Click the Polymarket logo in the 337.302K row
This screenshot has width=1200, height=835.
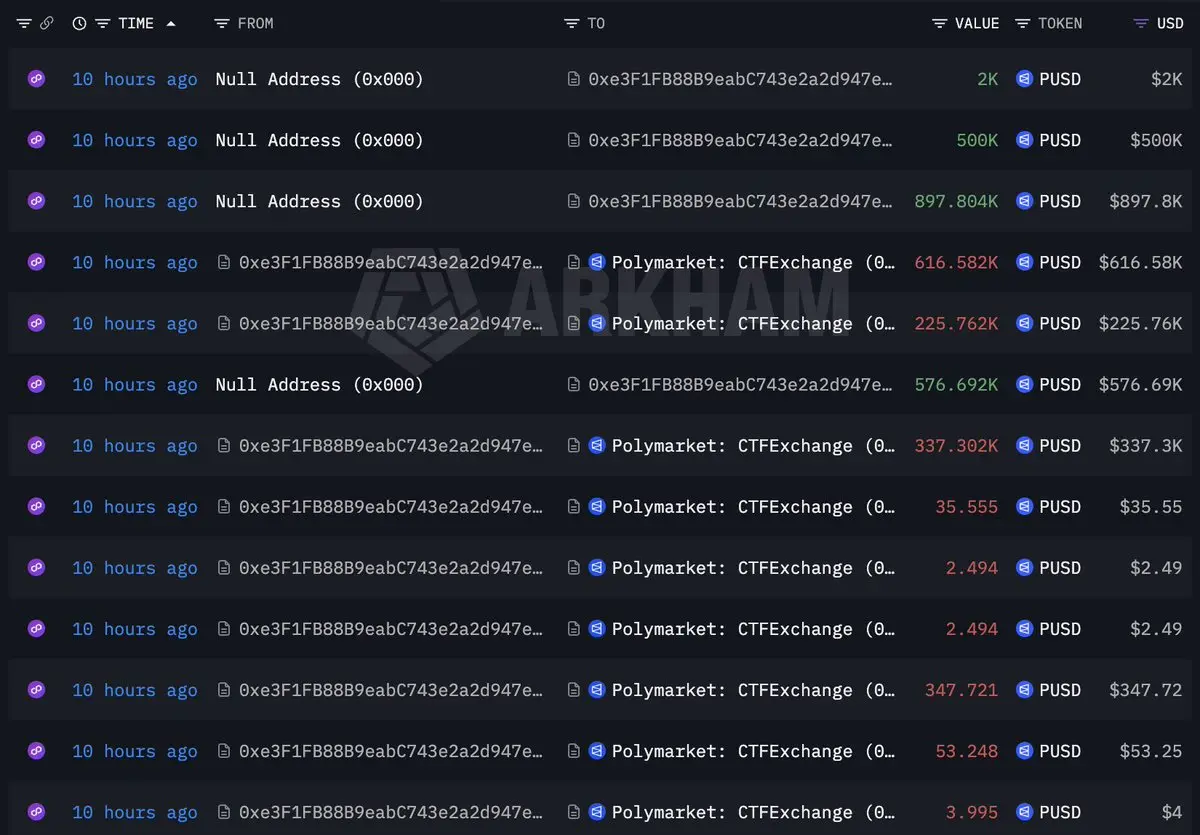point(597,445)
